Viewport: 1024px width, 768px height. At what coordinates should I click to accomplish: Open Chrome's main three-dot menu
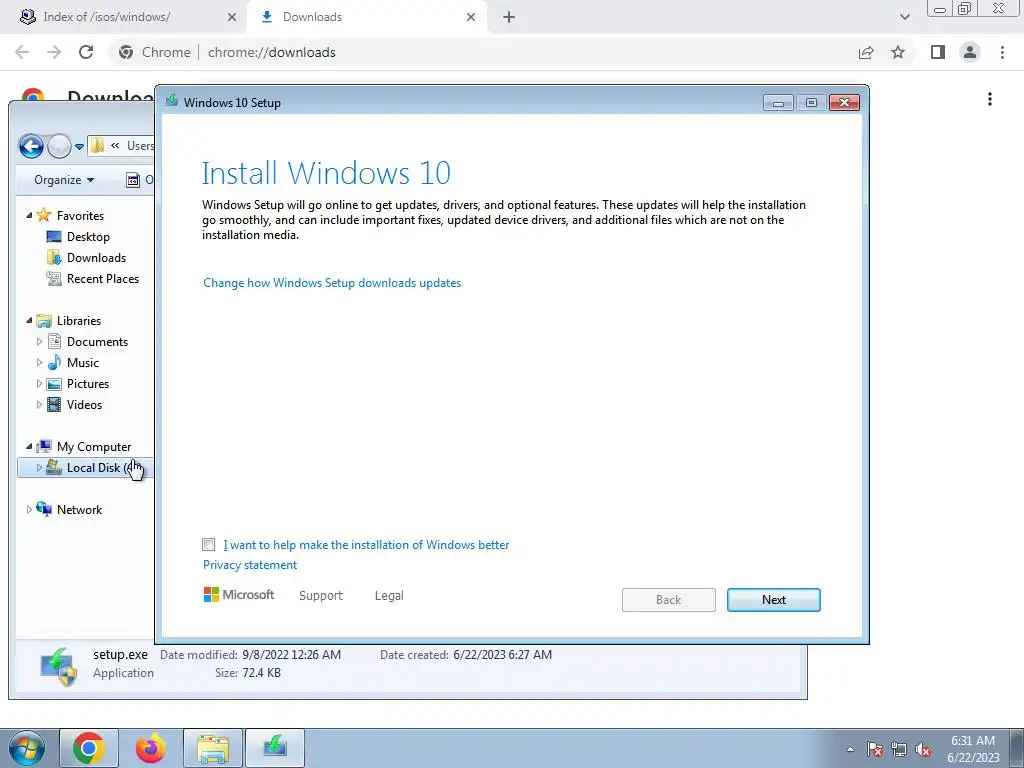1002,52
